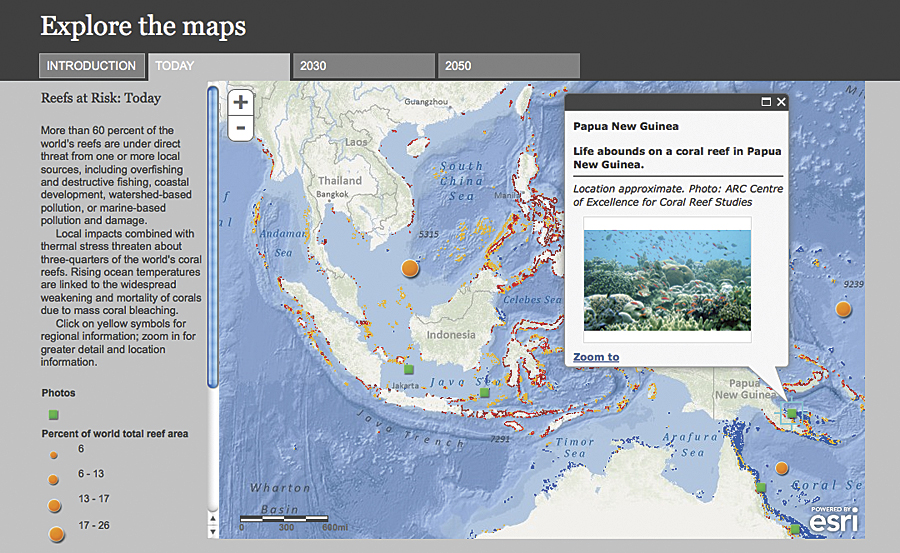Image resolution: width=900 pixels, height=553 pixels.
Task: Open green photo marker near Jakarta
Action: (409, 369)
